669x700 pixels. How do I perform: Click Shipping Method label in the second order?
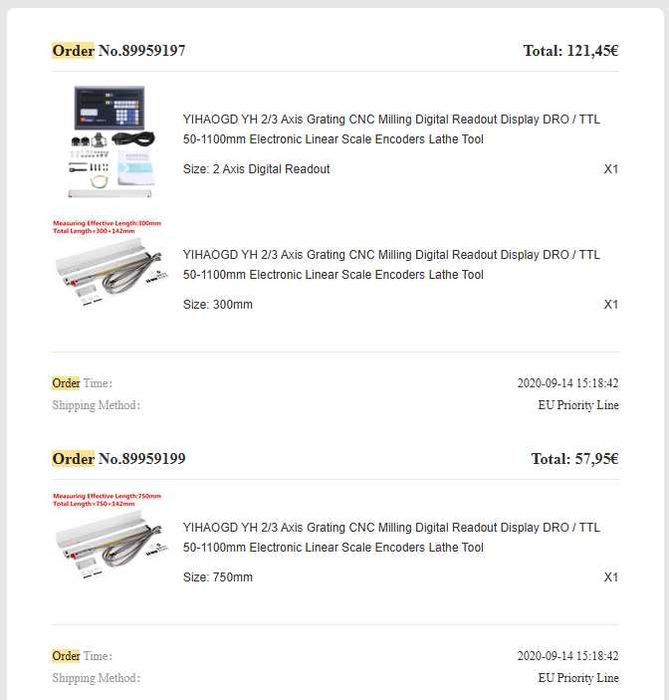[x=96, y=678]
